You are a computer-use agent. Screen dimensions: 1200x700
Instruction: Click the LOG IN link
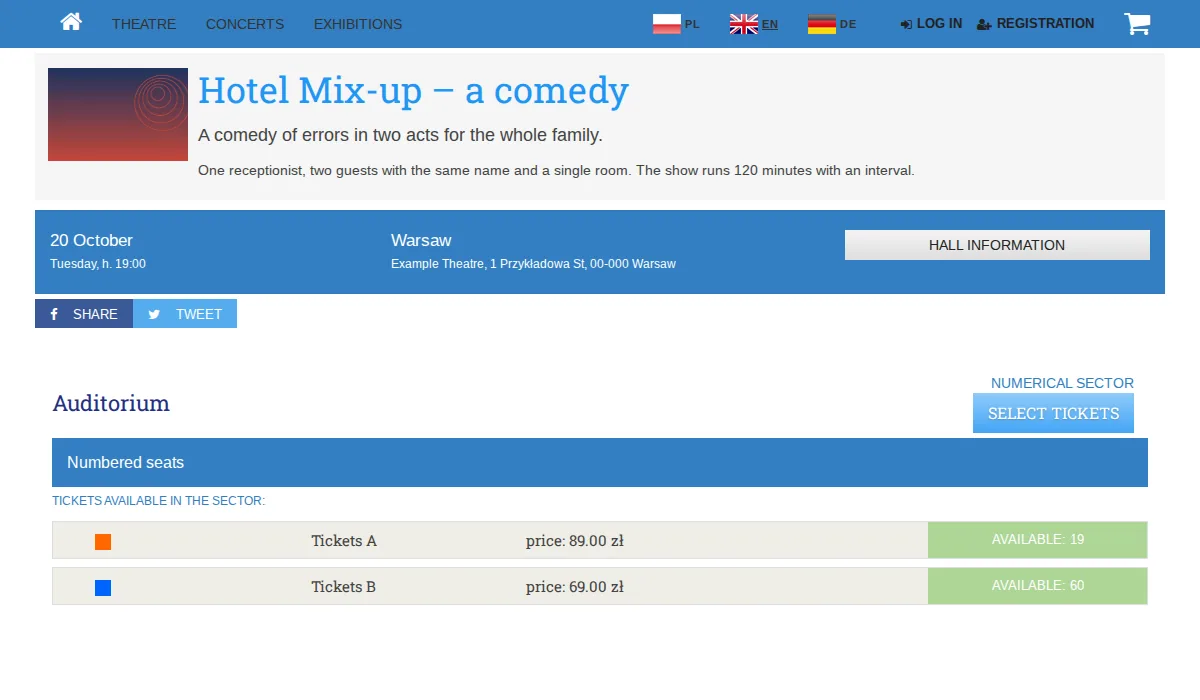[931, 23]
